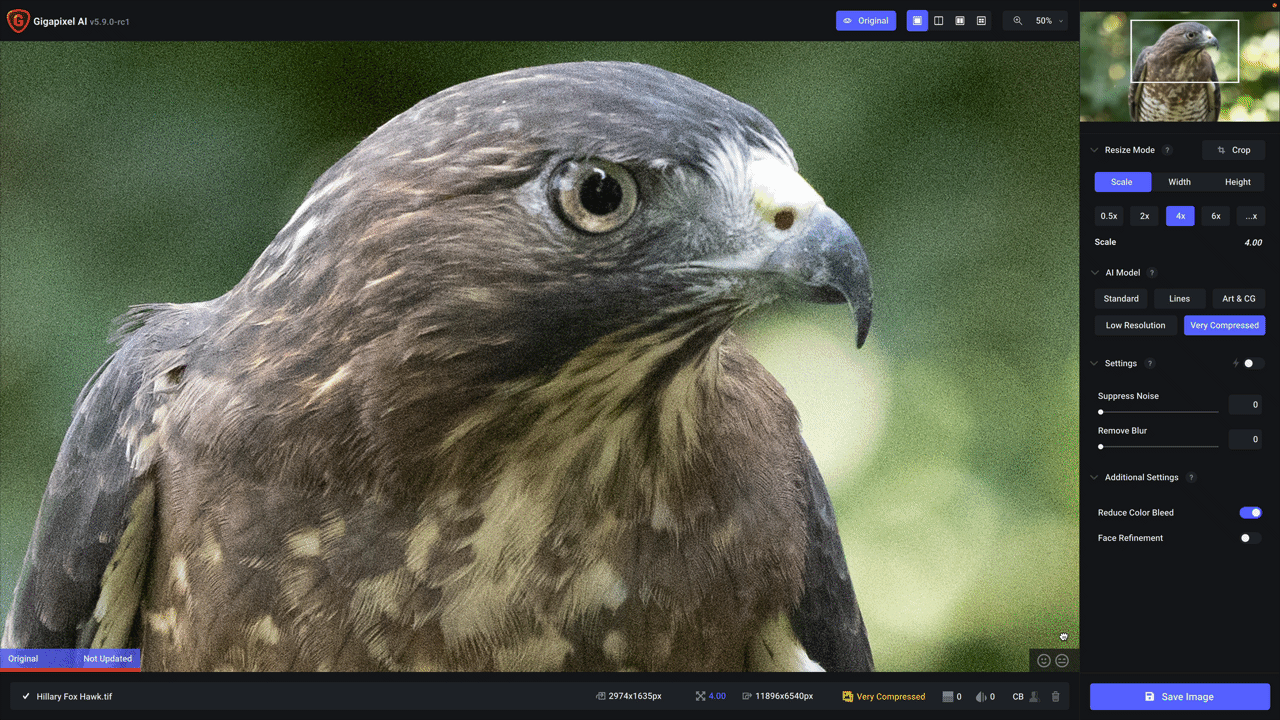Click the Not Updated status label

107,658
